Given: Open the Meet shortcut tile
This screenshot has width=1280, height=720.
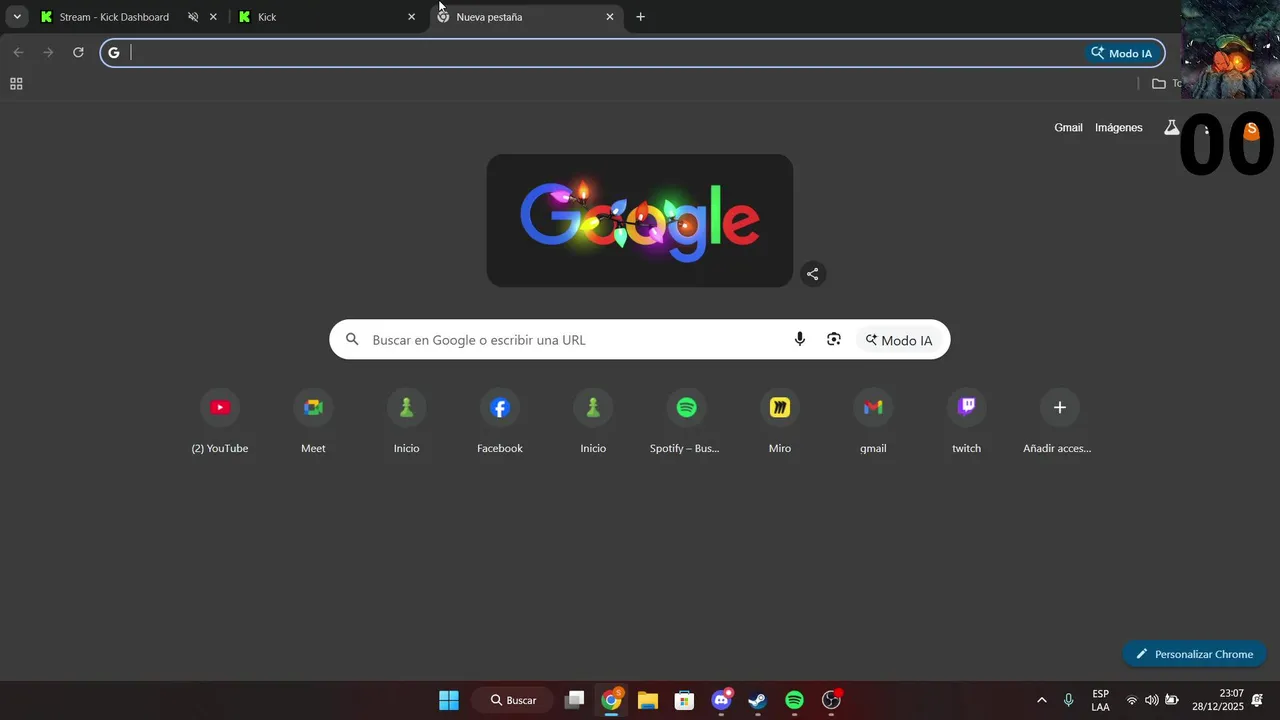Looking at the screenshot, I should tap(313, 421).
